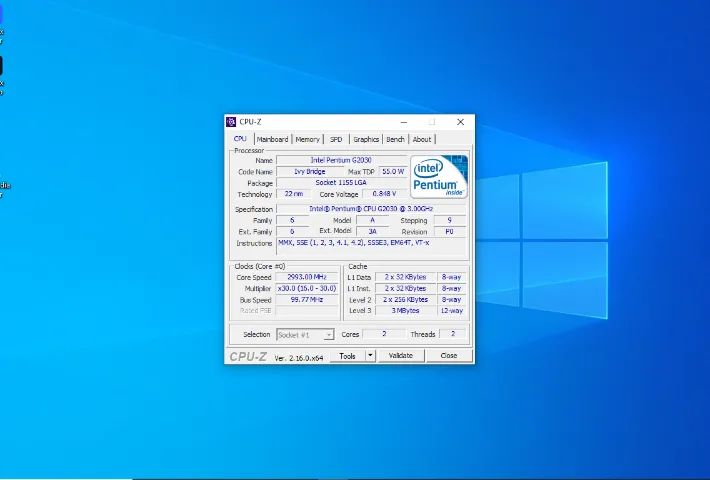710x480 pixels.
Task: Open the SPD tab
Action: 336,139
